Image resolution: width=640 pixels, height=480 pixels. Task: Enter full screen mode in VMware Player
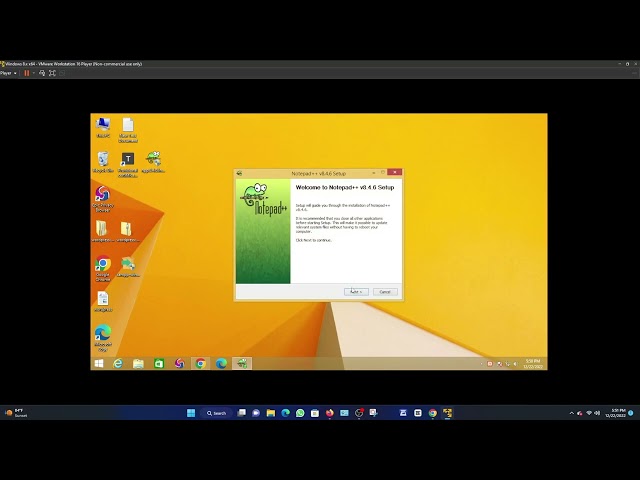coord(52,73)
